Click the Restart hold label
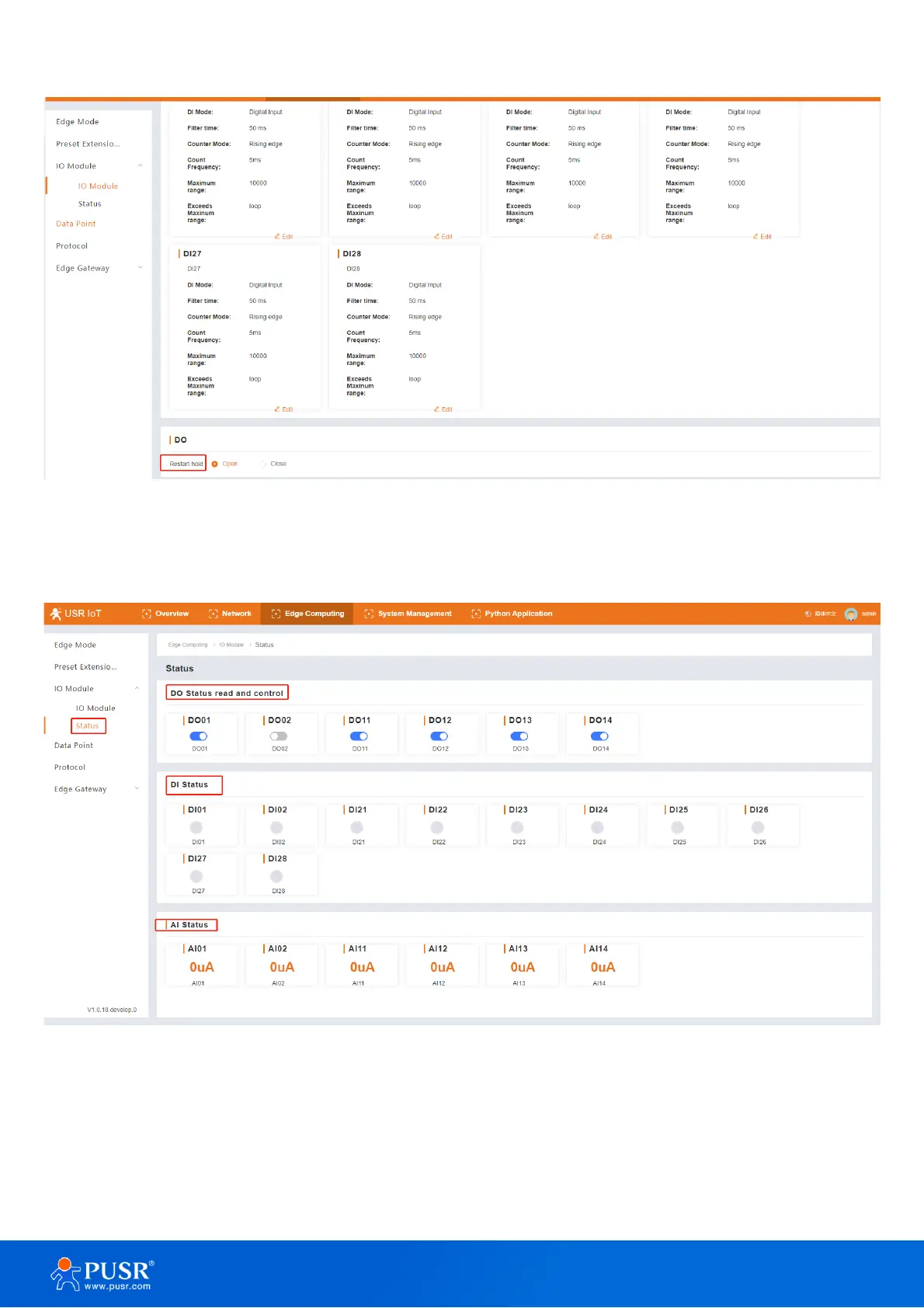This screenshot has width=924, height=1308. 186,464
